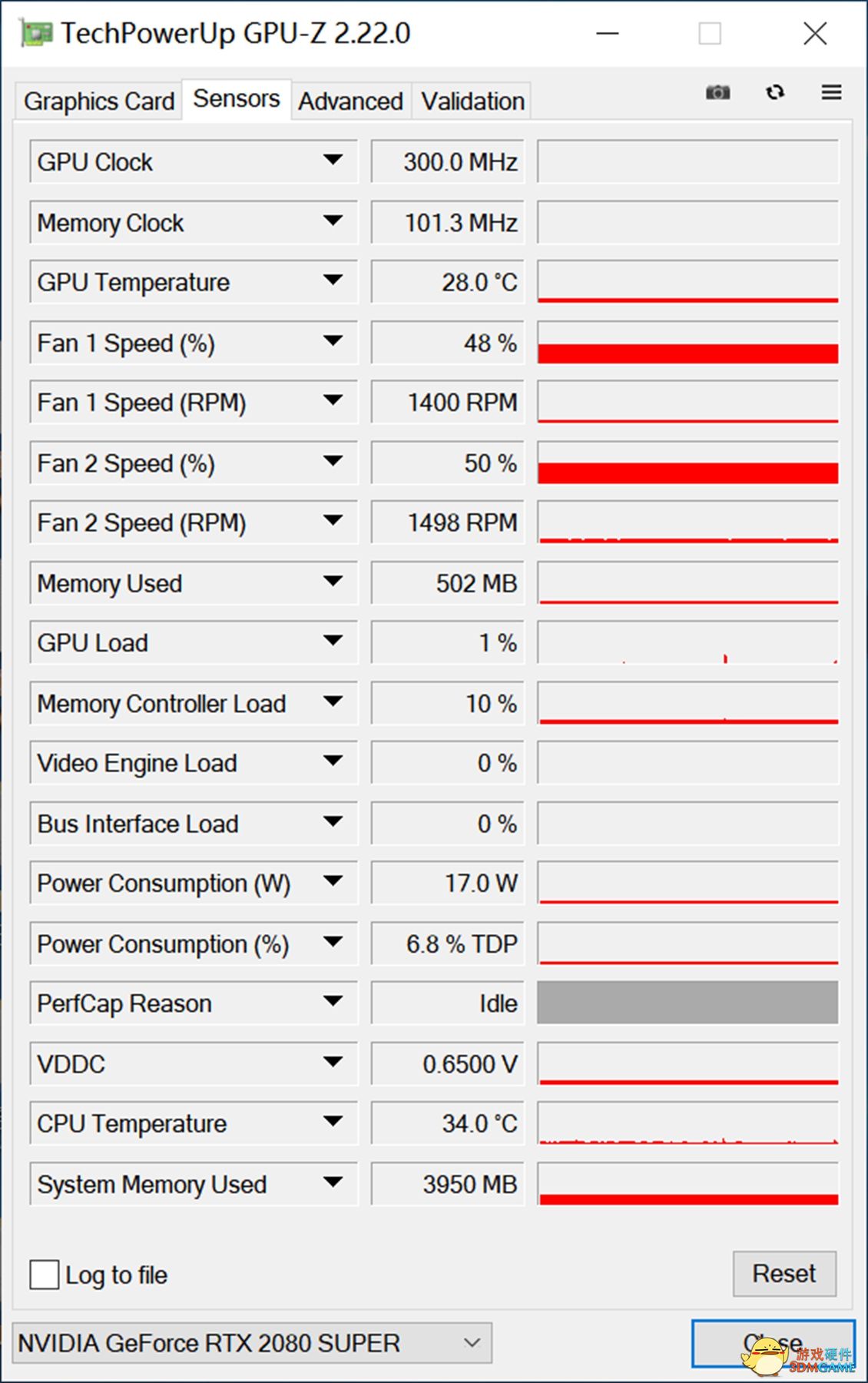Switch to the Graphics Card tab
Image resolution: width=868 pixels, height=1383 pixels.
(x=99, y=101)
